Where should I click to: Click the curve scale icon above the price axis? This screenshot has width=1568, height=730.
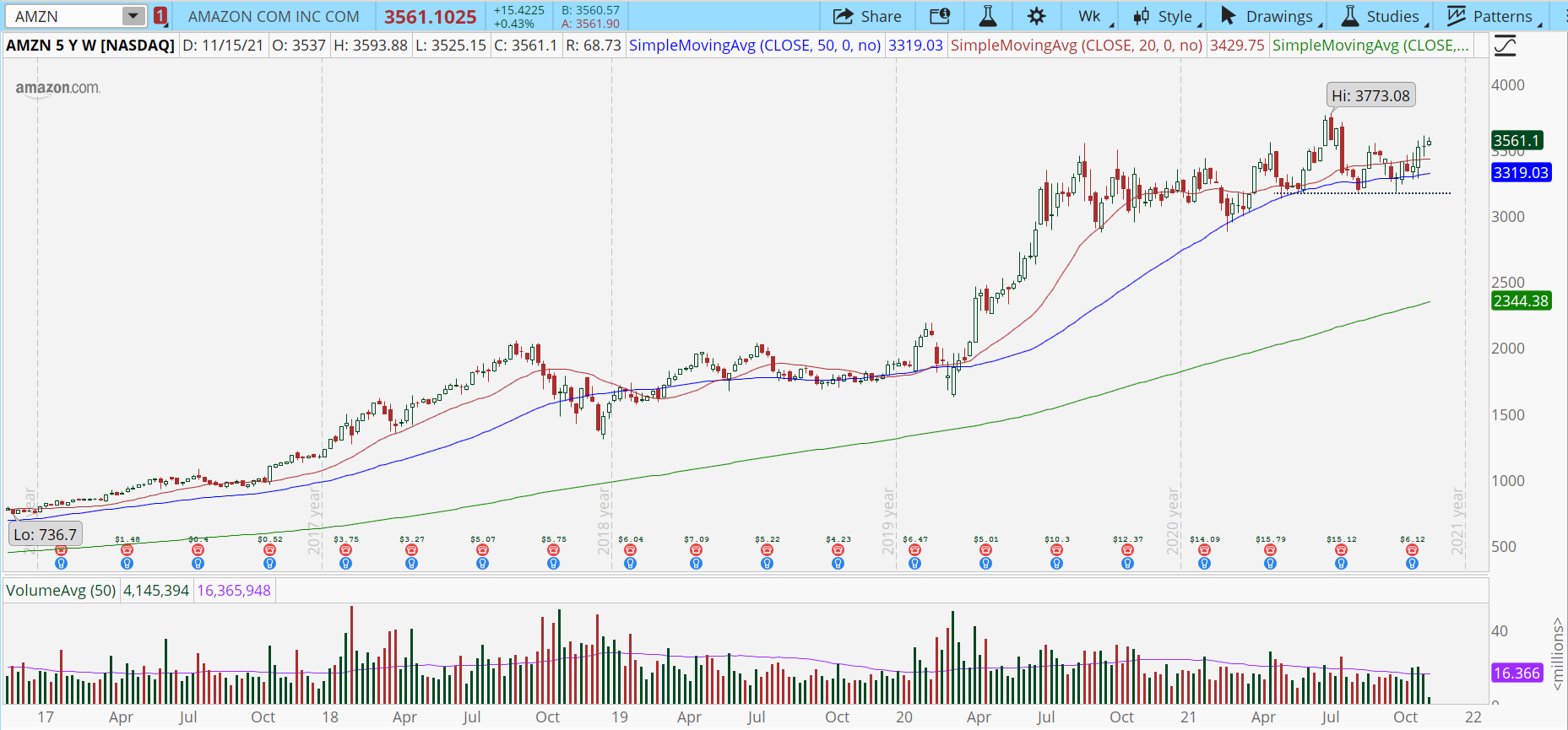[x=1505, y=46]
